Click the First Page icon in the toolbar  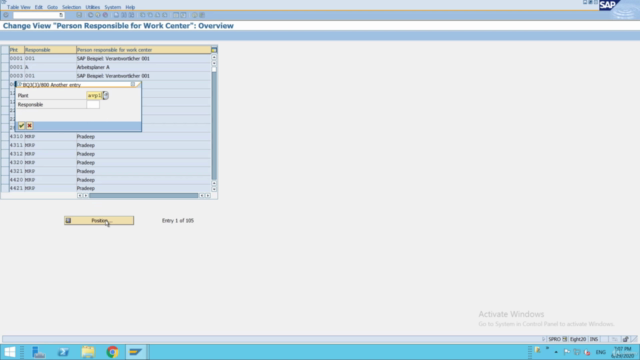coord(142,15)
